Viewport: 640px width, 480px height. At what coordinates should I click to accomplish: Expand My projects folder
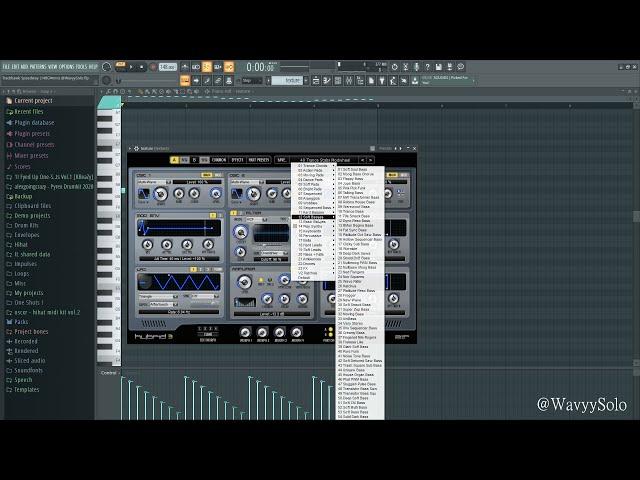coord(25,293)
